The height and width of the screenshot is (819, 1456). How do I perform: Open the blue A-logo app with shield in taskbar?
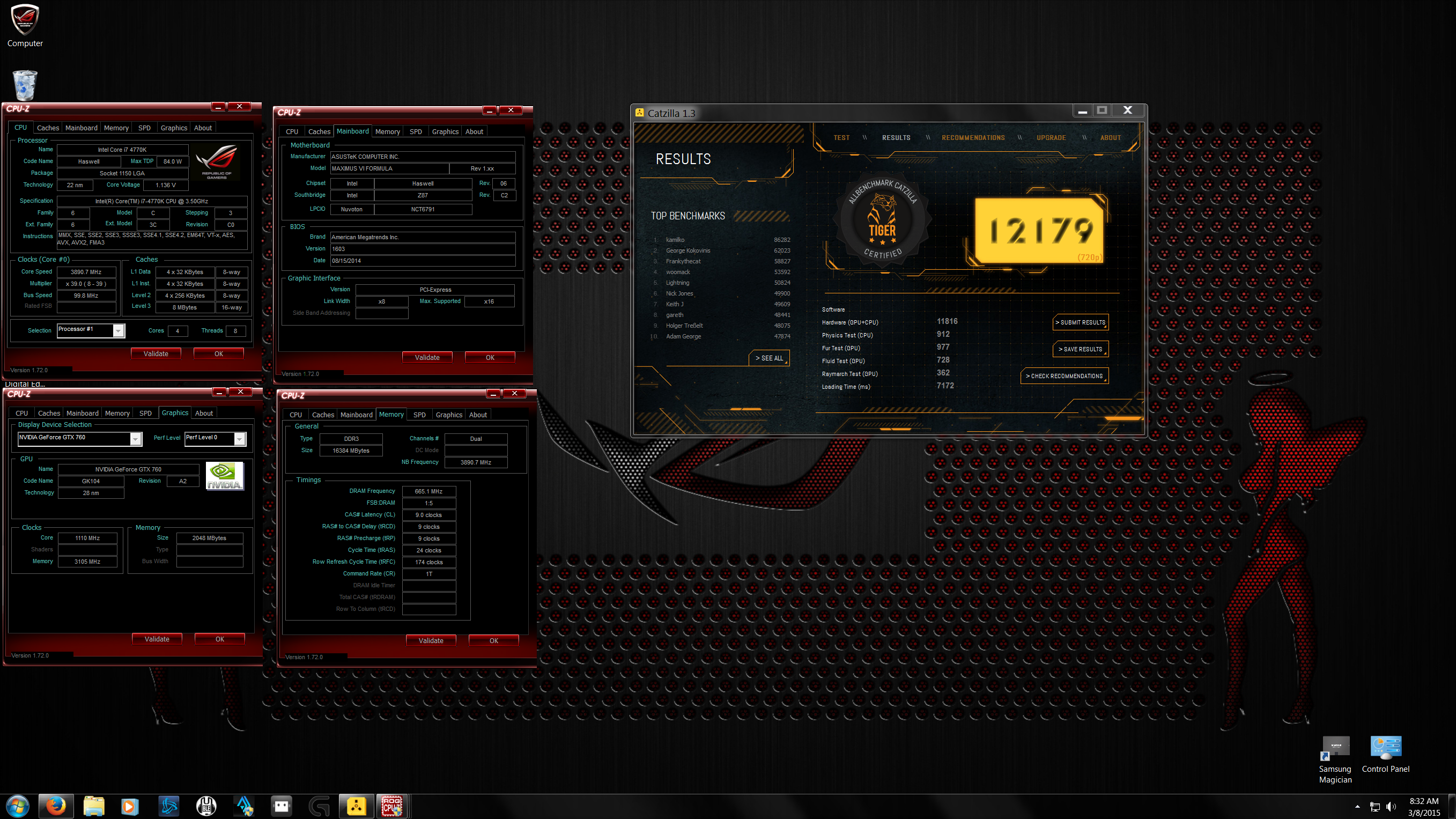click(x=244, y=806)
